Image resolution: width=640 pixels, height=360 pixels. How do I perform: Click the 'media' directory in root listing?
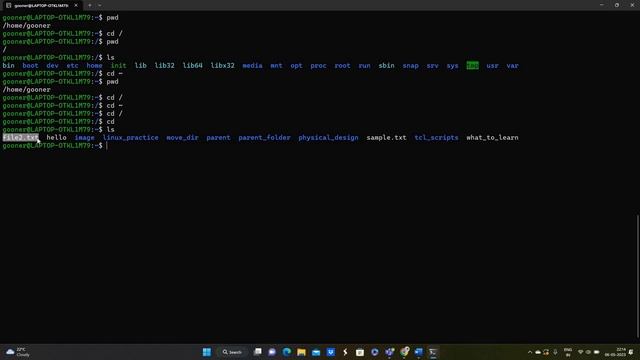[252, 66]
